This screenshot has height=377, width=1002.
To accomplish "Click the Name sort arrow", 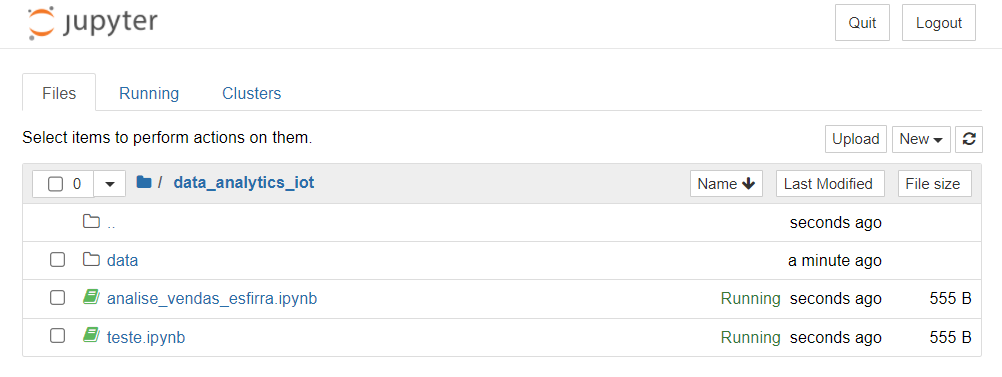I will [748, 184].
